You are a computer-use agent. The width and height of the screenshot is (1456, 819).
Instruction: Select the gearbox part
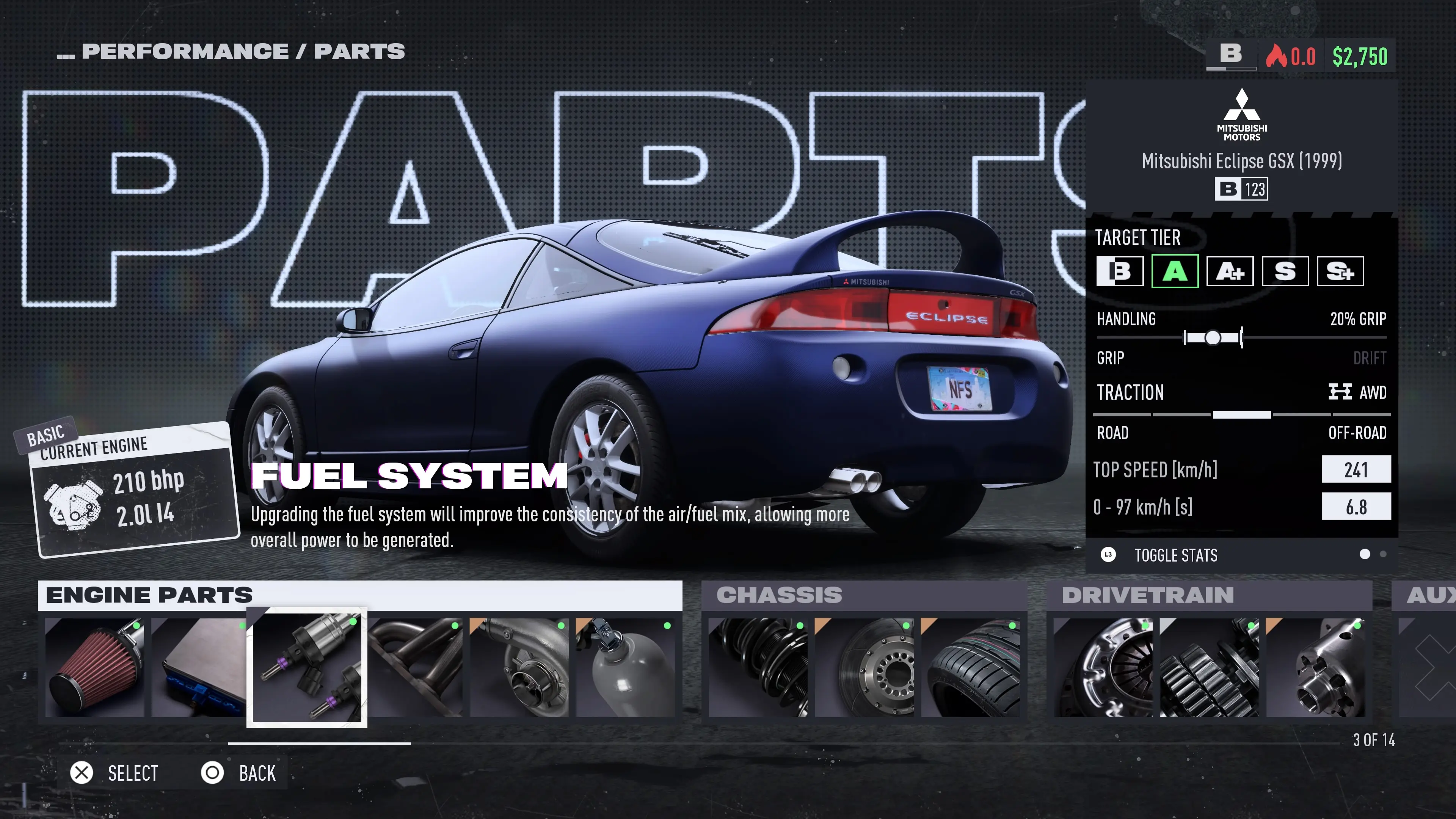click(1210, 667)
